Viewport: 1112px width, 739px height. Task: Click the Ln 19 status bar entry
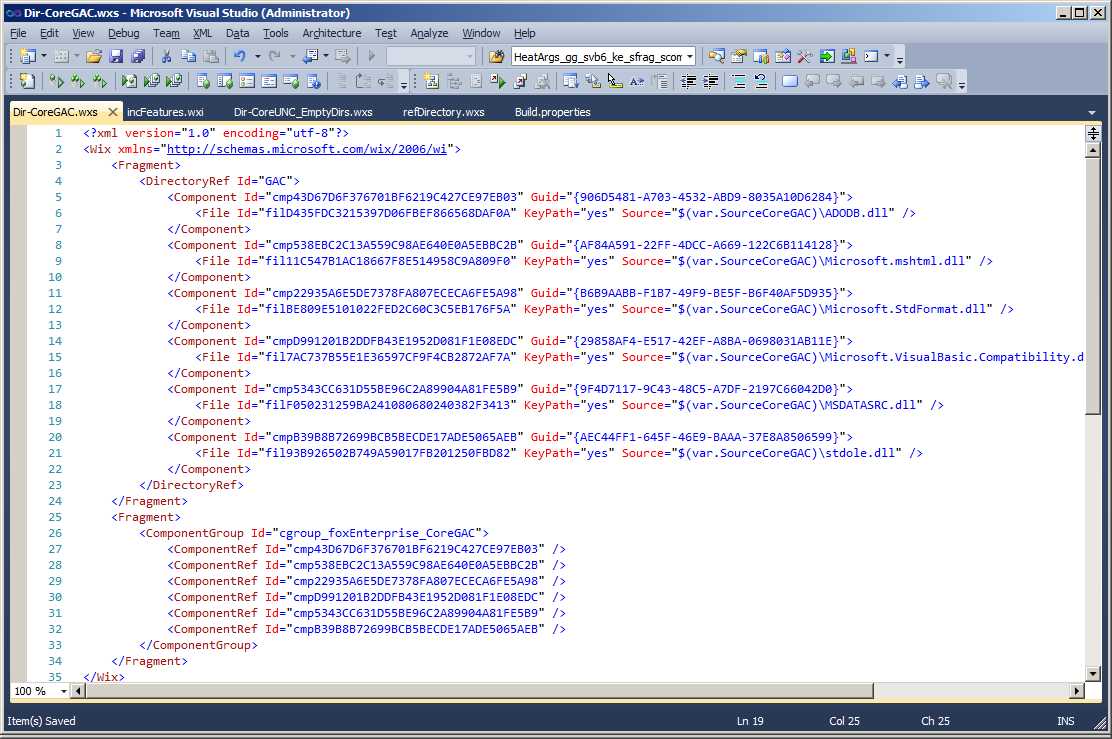[750, 721]
